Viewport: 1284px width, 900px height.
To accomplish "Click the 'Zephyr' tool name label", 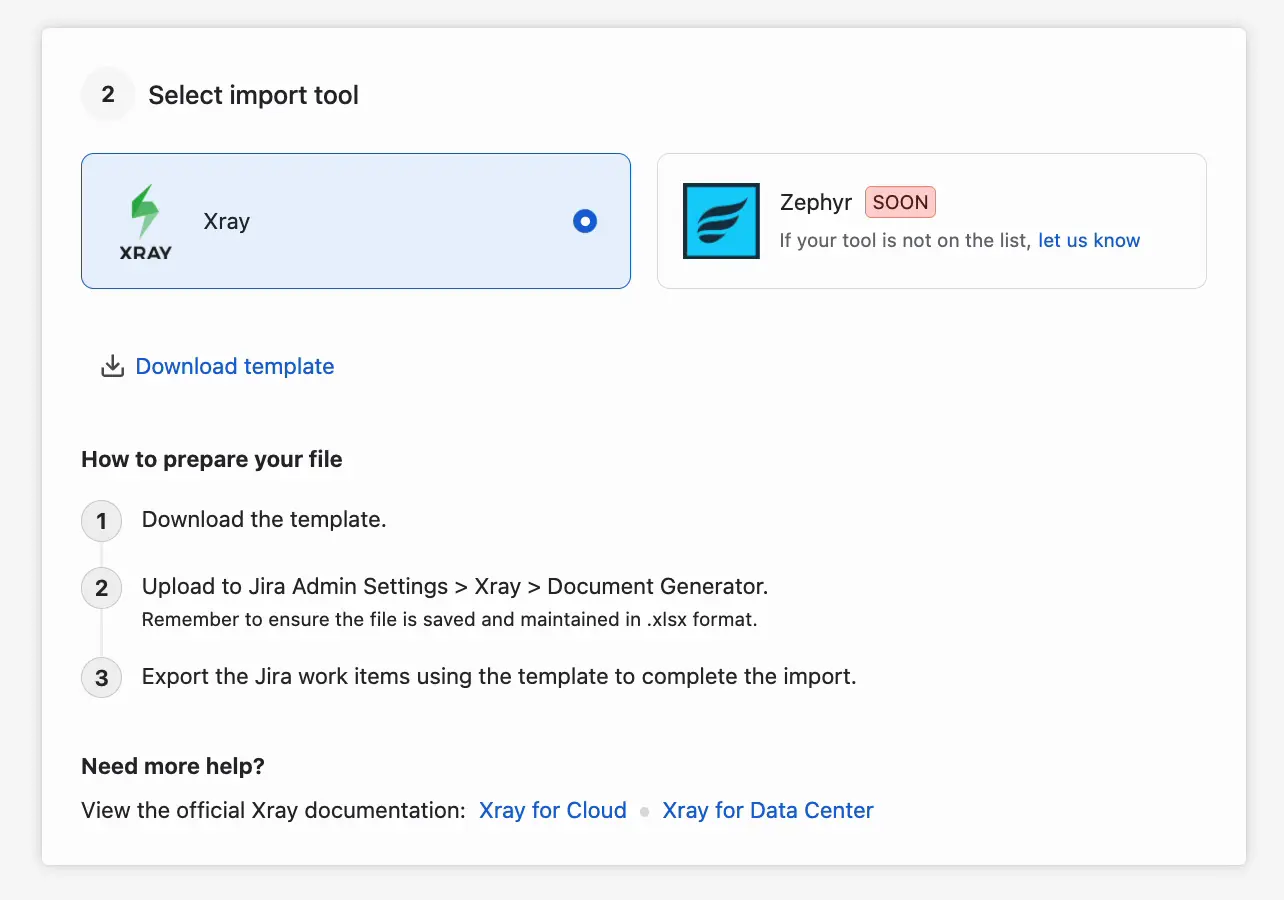I will 816,202.
